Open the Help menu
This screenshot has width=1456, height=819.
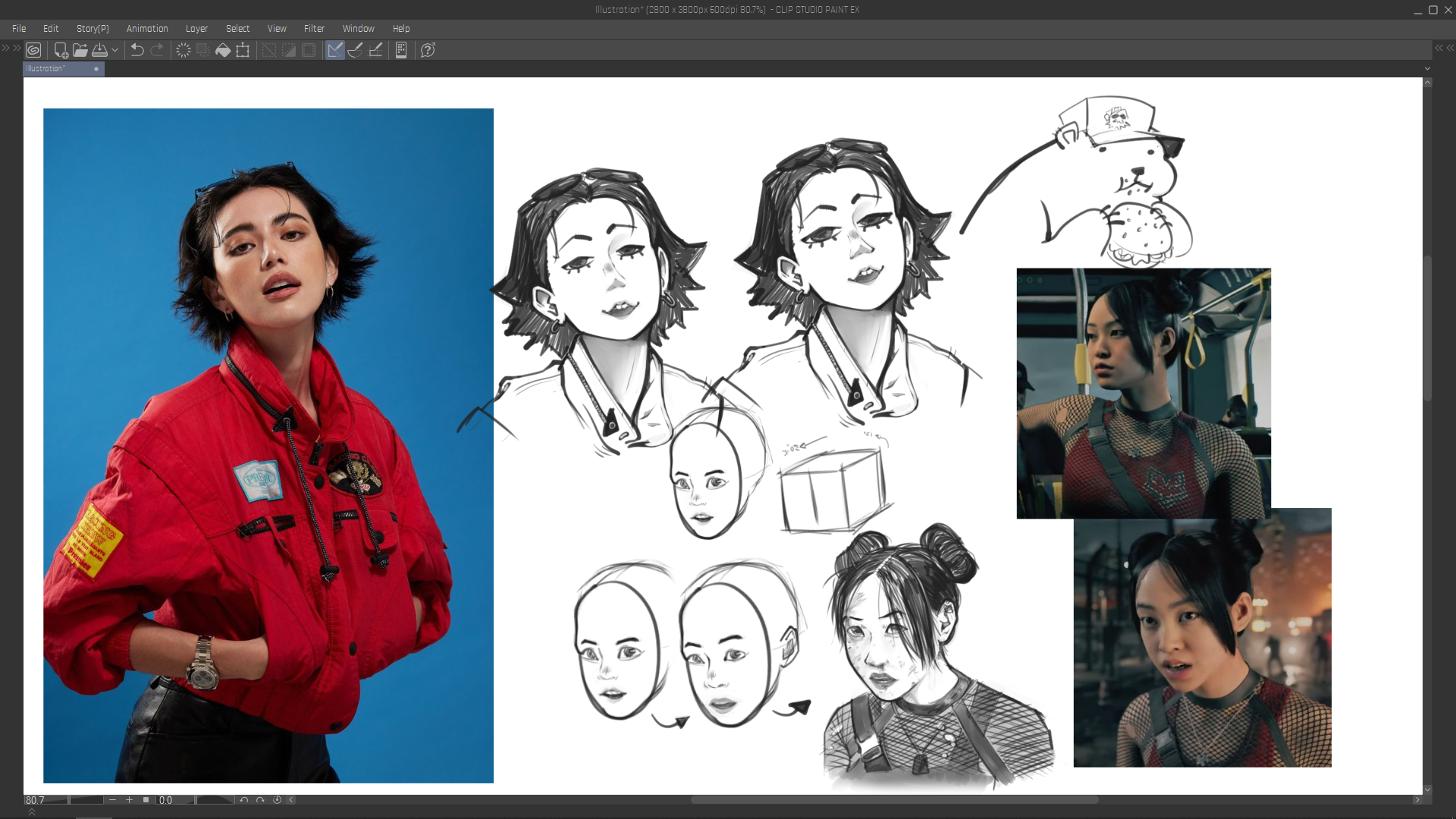coord(401,29)
